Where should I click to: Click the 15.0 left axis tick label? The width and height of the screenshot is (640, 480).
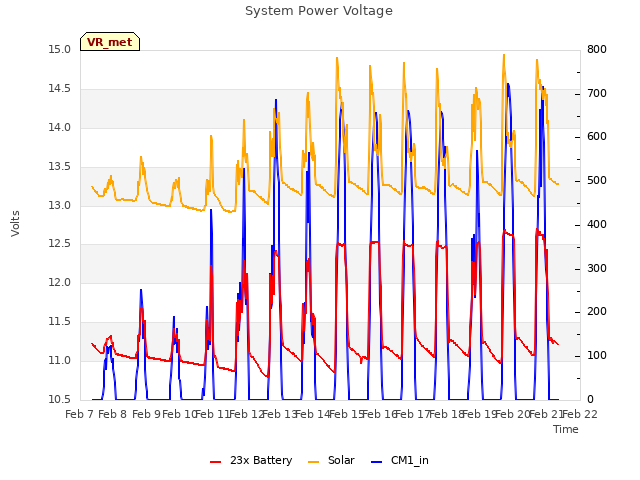pos(60,50)
